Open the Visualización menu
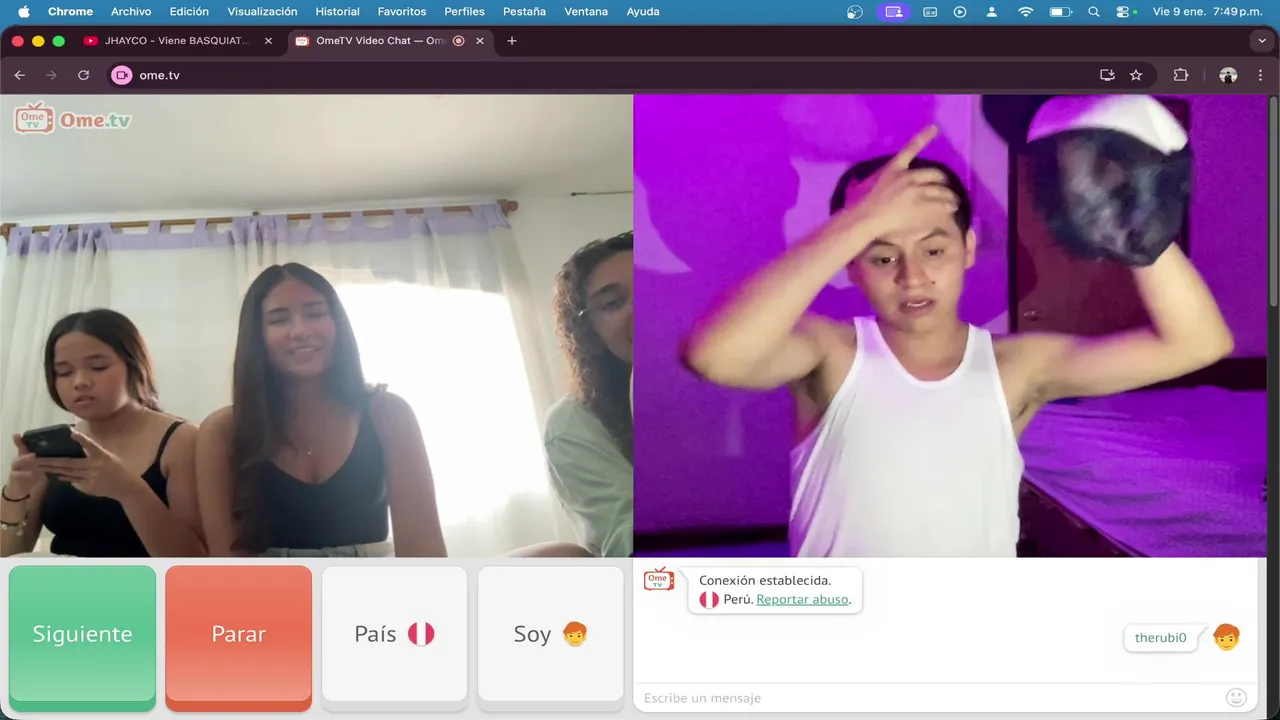Screen dimensions: 1280x720 [x=262, y=12]
